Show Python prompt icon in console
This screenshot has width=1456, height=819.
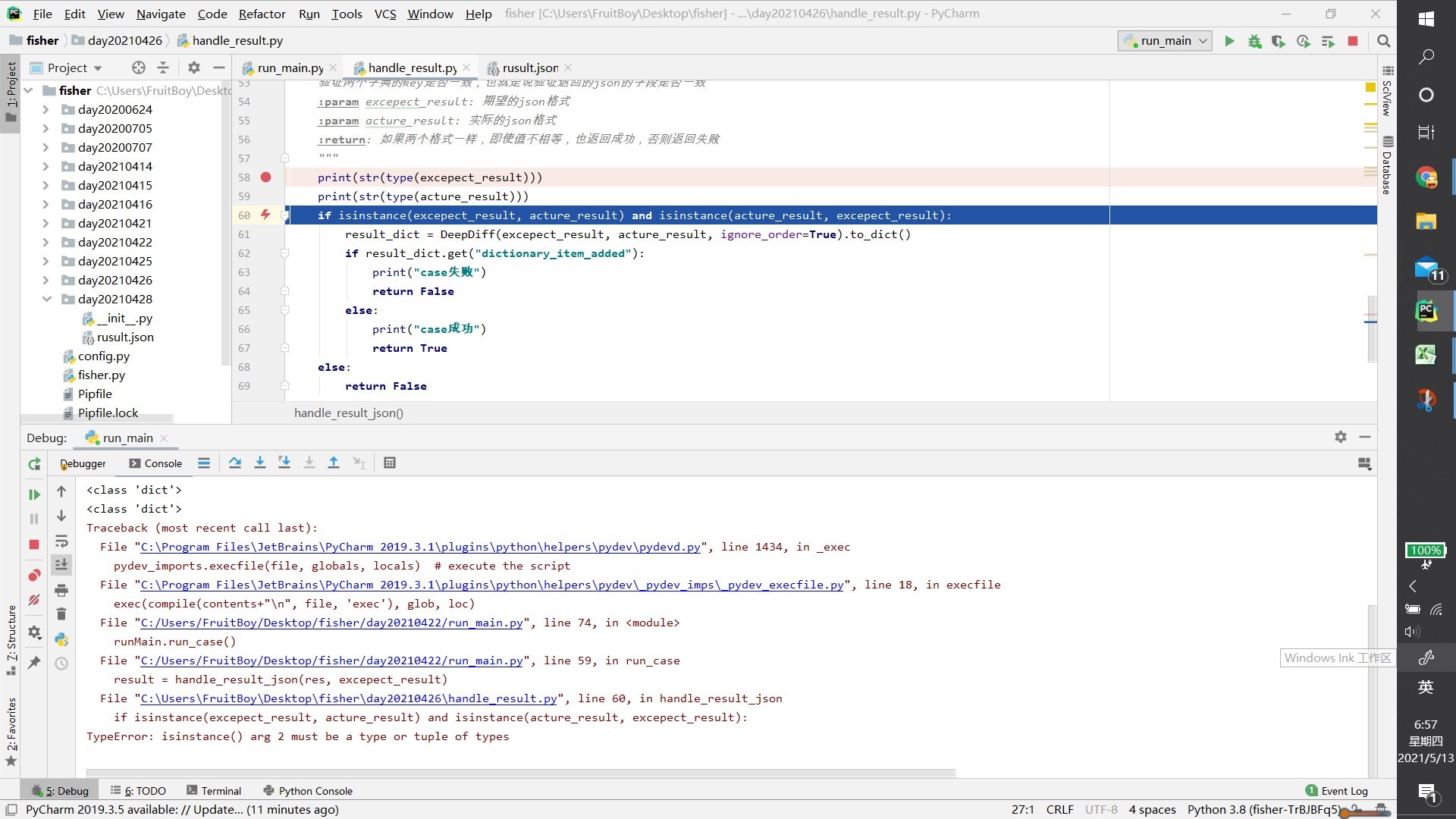pyautogui.click(x=61, y=639)
